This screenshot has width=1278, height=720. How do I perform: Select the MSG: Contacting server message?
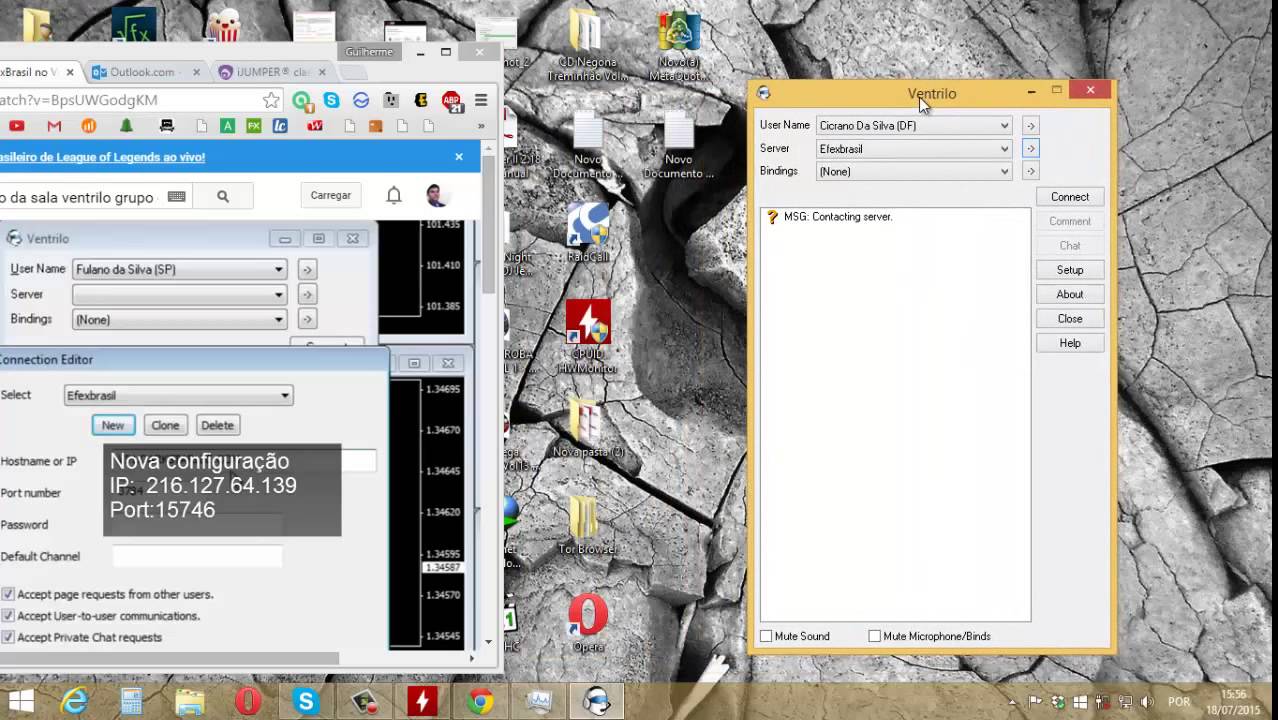click(x=838, y=217)
